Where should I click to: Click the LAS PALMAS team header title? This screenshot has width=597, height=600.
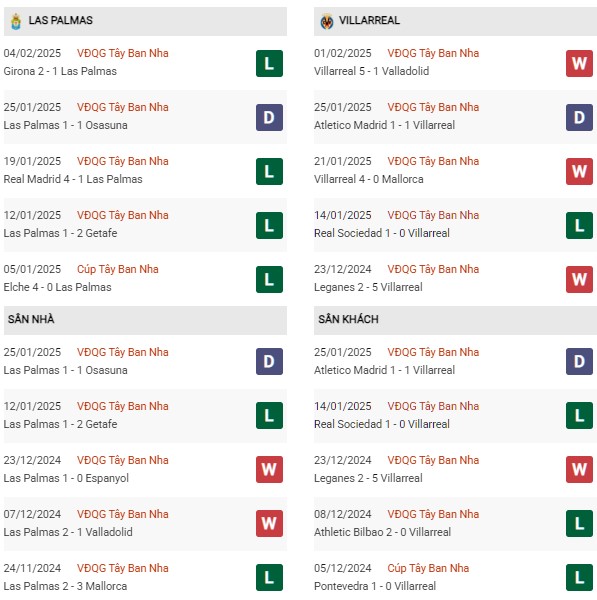[60, 20]
